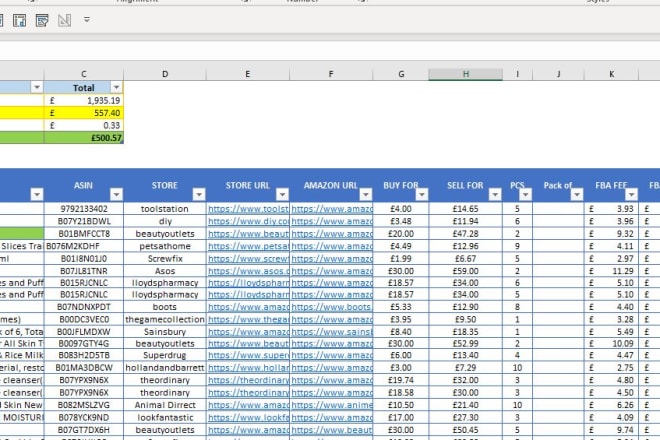This screenshot has width=660, height=440.
Task: Open the superdrug store URL link
Action: click(248, 355)
